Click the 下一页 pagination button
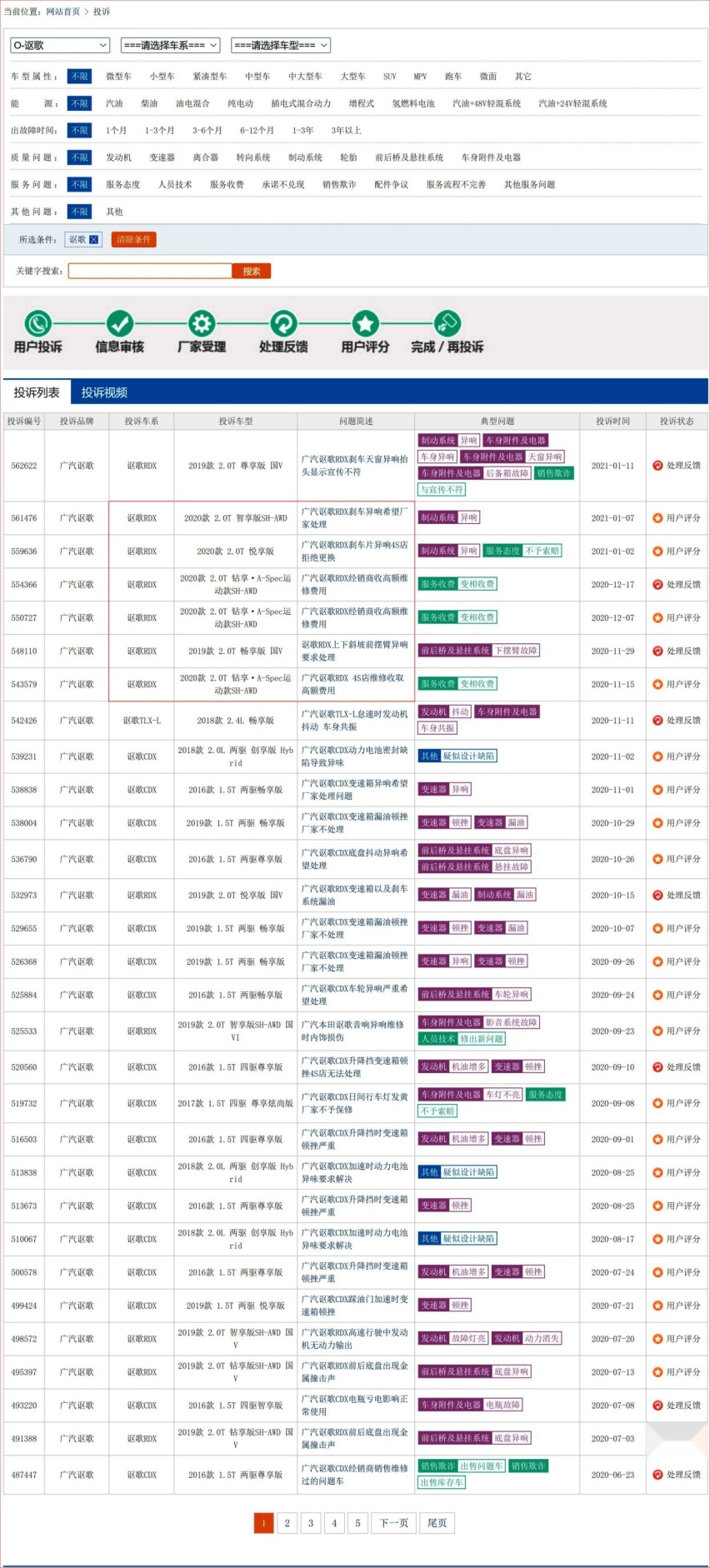710x1568 pixels. pyautogui.click(x=394, y=1523)
